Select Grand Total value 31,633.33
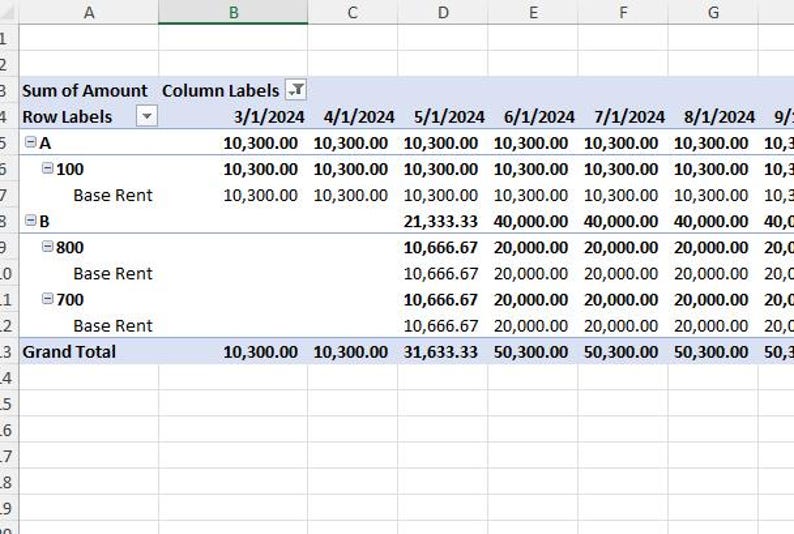The image size is (794, 534). pos(443,352)
